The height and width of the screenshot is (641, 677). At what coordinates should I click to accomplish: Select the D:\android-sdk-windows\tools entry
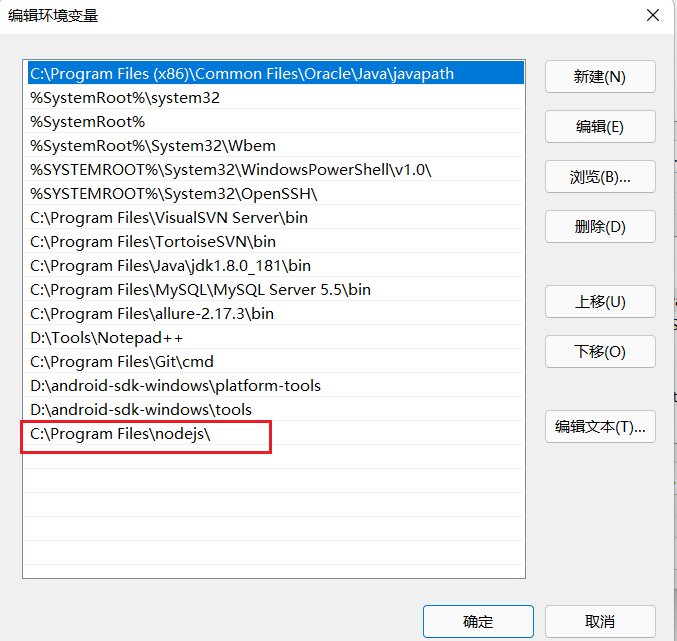[274, 409]
